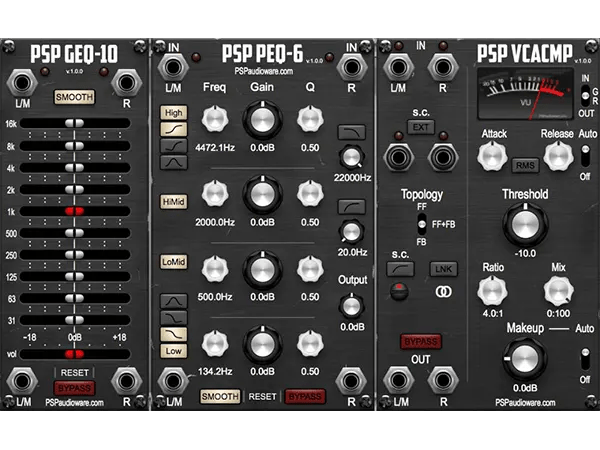Toggle SMOOTH button in GEQ-10
600x450 pixels.
point(74,97)
